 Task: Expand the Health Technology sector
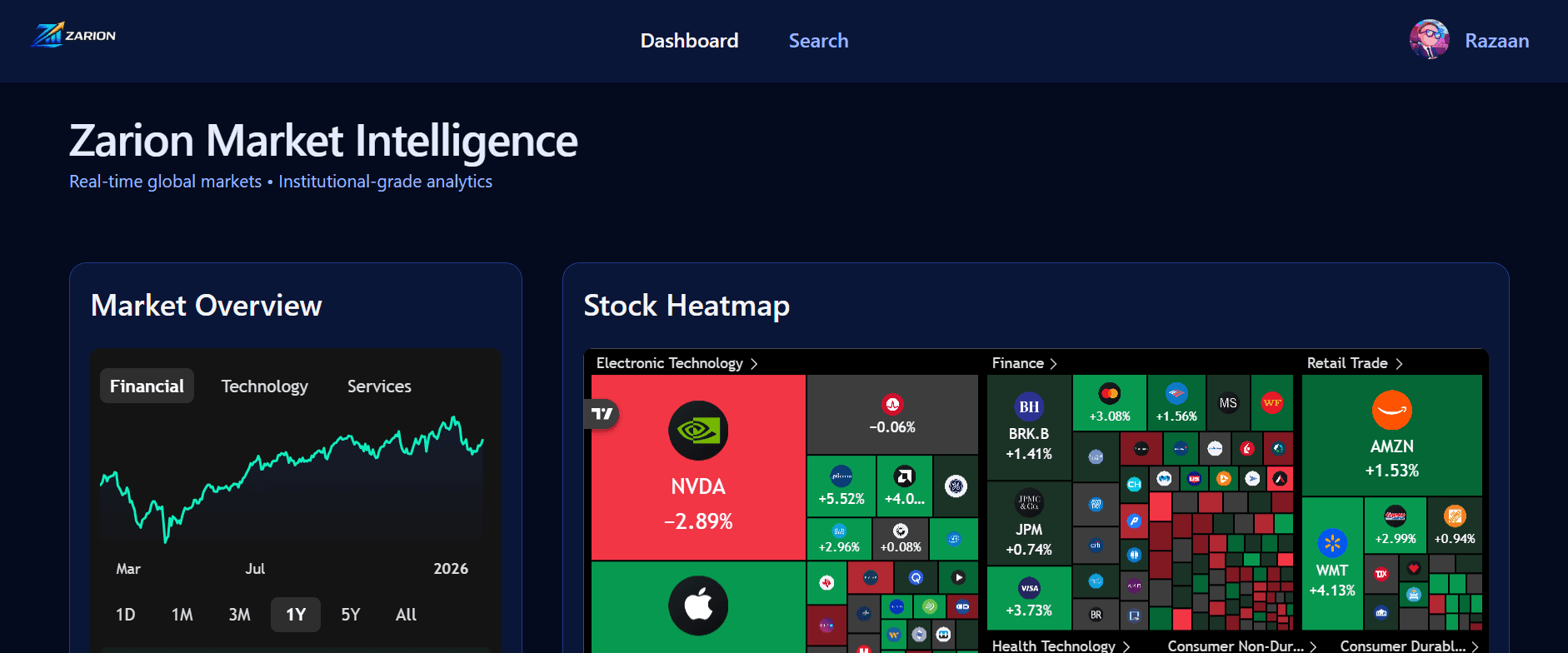1061,646
